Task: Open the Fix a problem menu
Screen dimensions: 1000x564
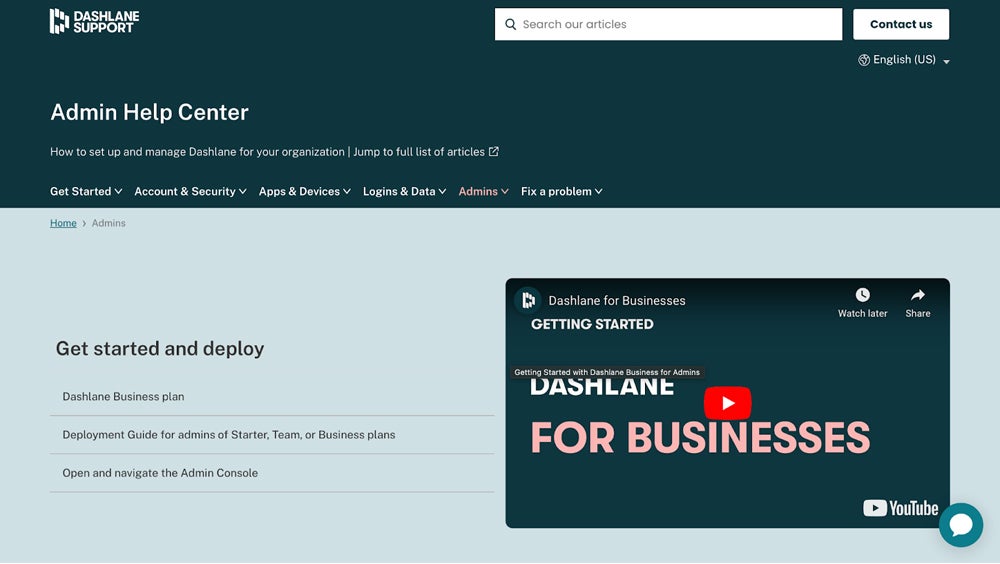Action: (561, 191)
